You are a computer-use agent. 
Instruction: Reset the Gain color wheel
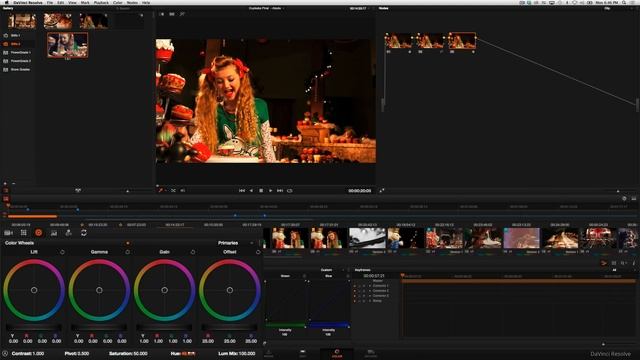click(193, 252)
